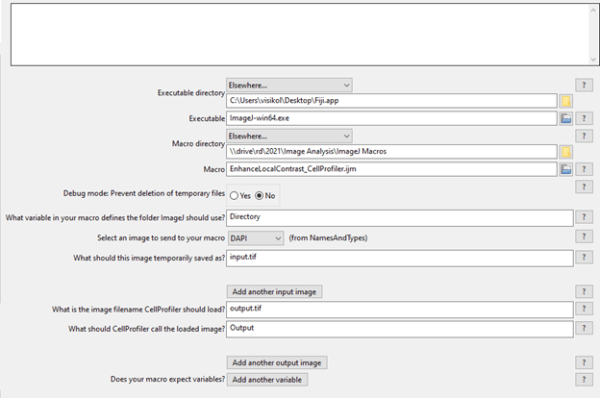
Task: Open help beside Add another output image
Action: click(x=584, y=362)
